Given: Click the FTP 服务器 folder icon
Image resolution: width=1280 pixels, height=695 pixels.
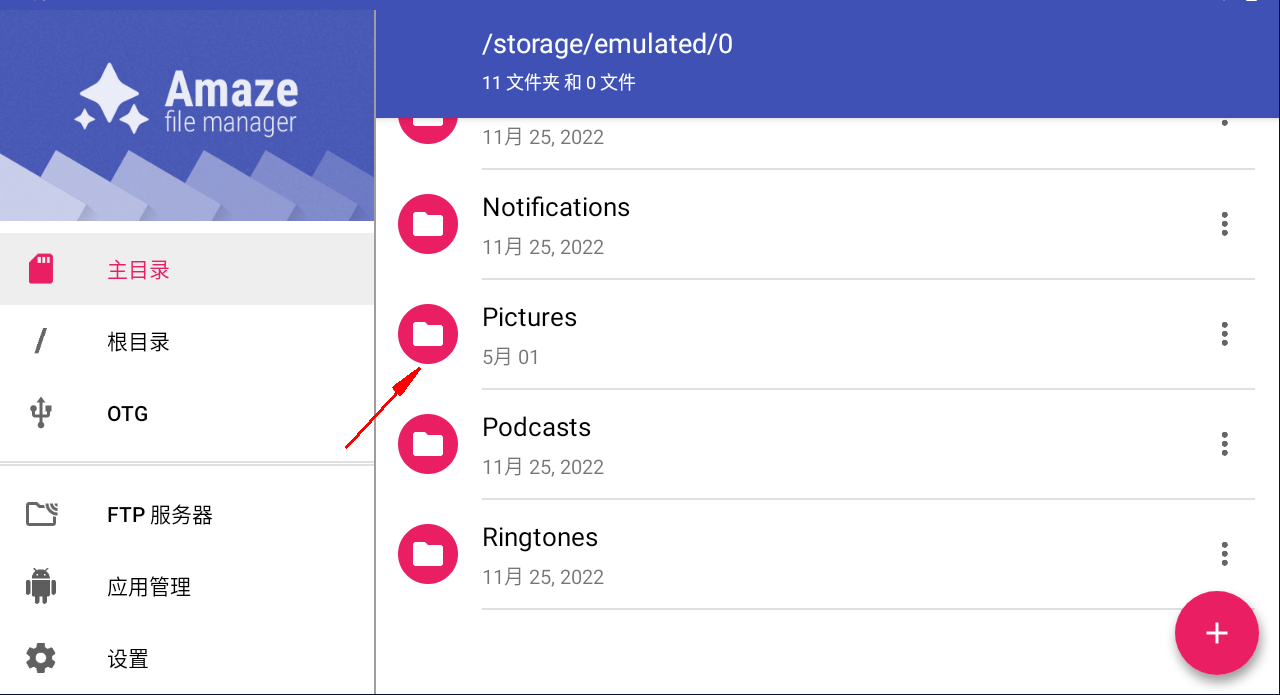Looking at the screenshot, I should pos(41,515).
